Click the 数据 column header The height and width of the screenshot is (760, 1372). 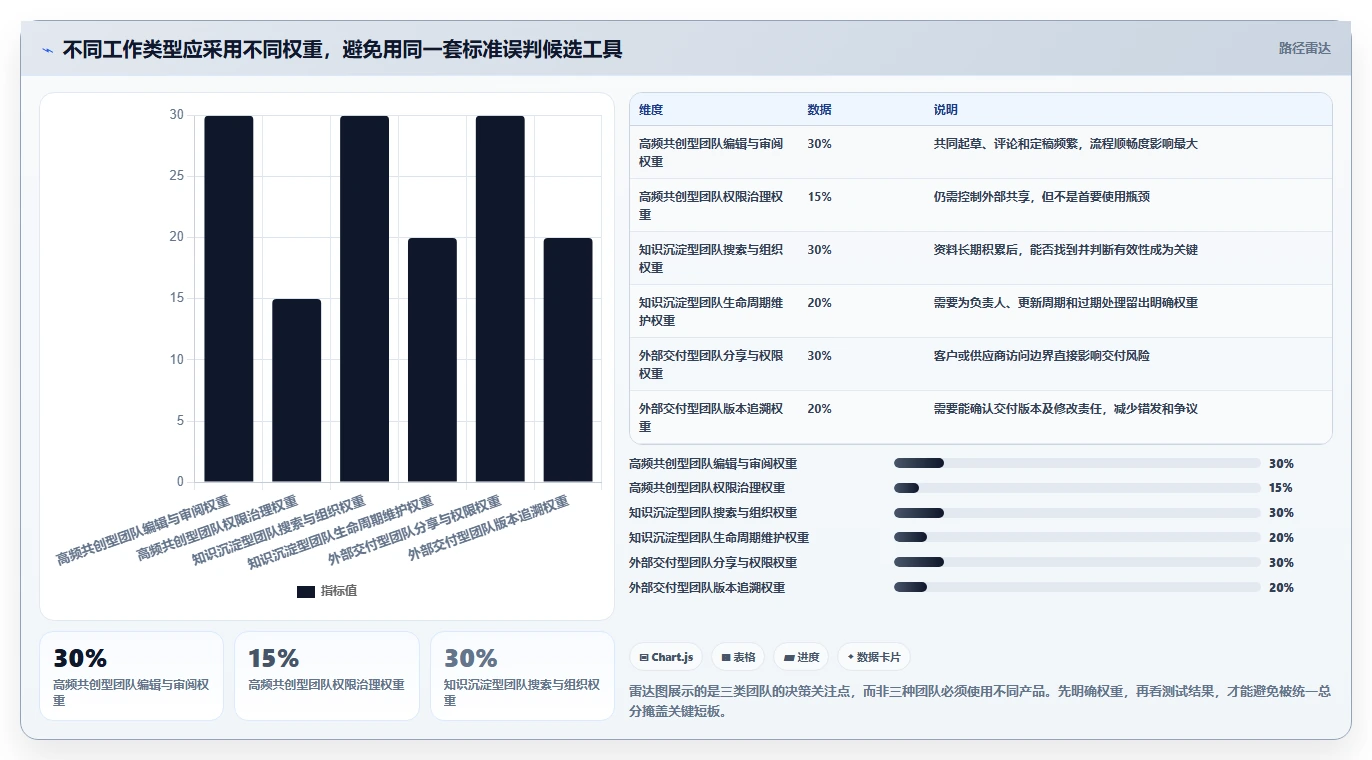(x=819, y=110)
